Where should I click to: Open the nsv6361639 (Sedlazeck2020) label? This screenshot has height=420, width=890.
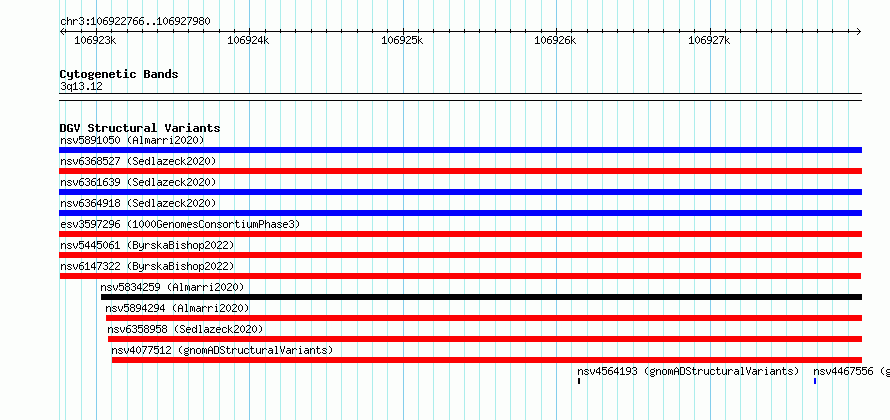138,182
